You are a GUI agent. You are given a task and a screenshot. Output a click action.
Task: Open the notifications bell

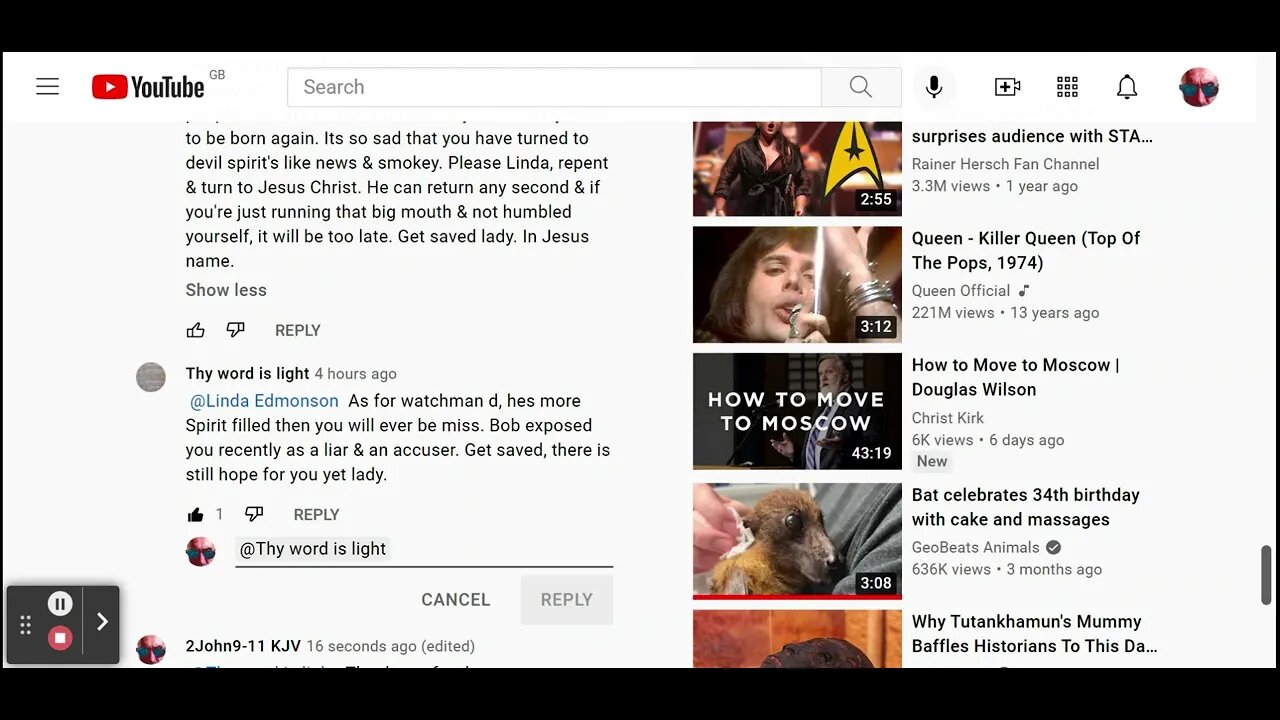pos(1127,87)
